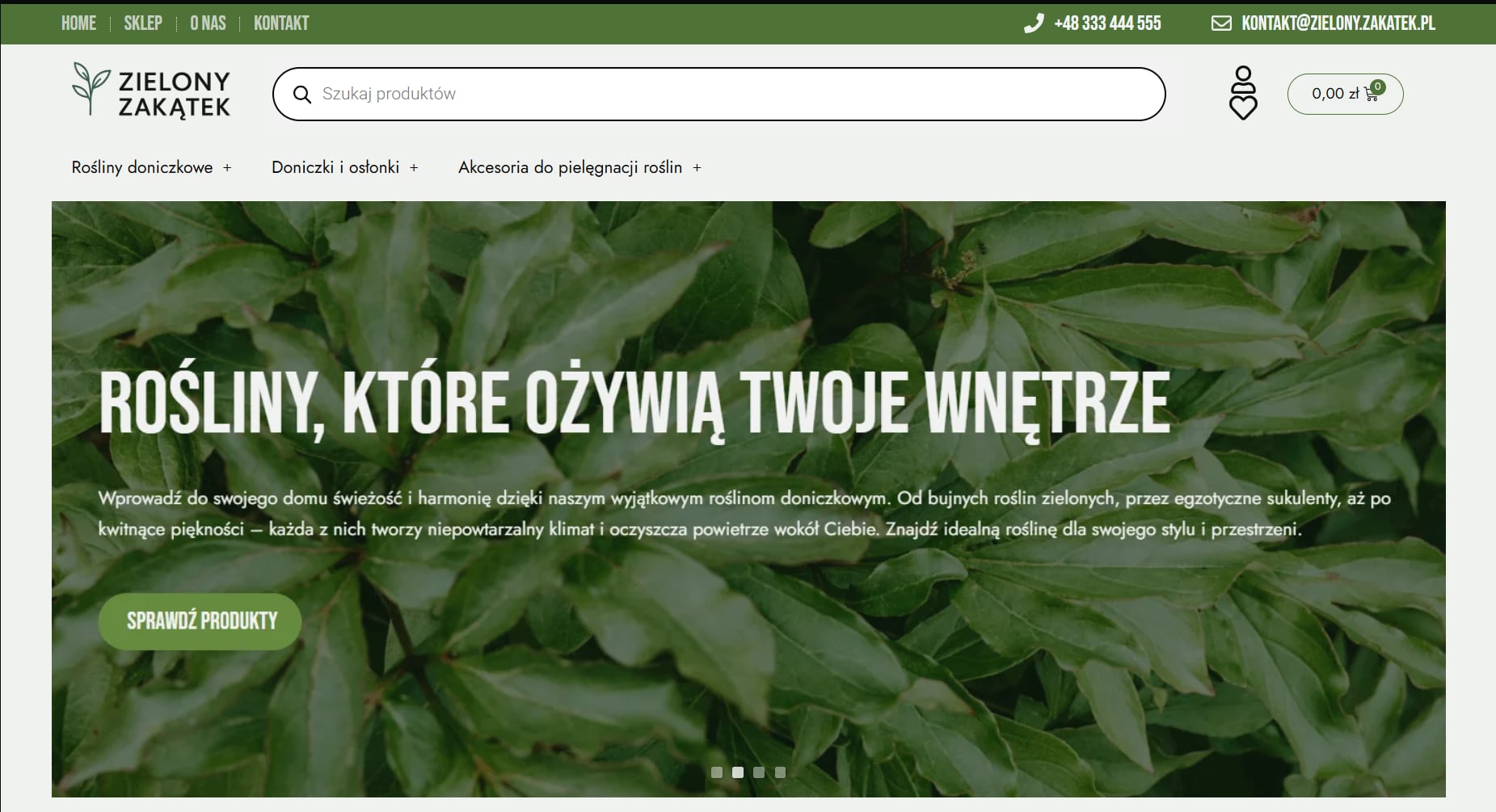Expand the Doniczki i osłonki plus submenu

414,168
